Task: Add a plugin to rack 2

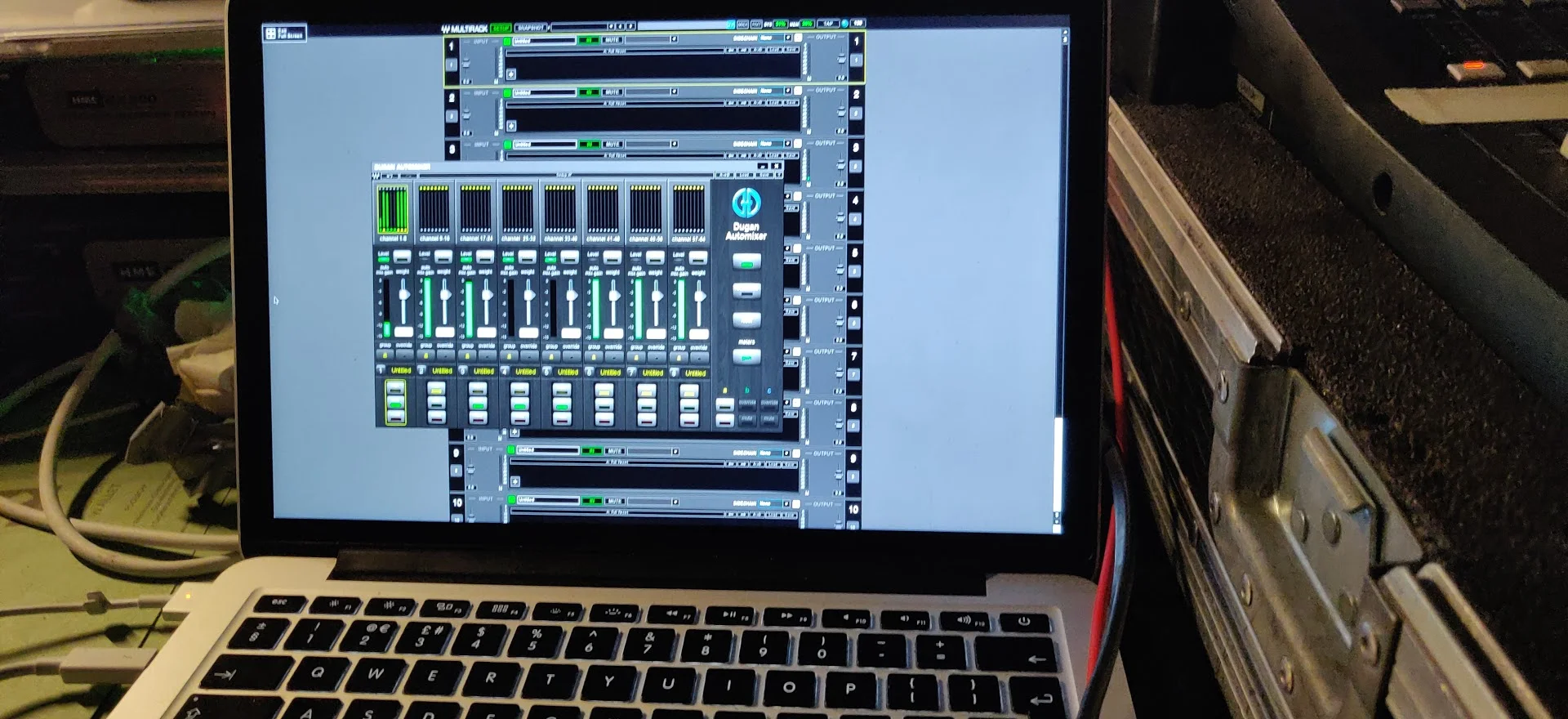Action: tap(511, 126)
